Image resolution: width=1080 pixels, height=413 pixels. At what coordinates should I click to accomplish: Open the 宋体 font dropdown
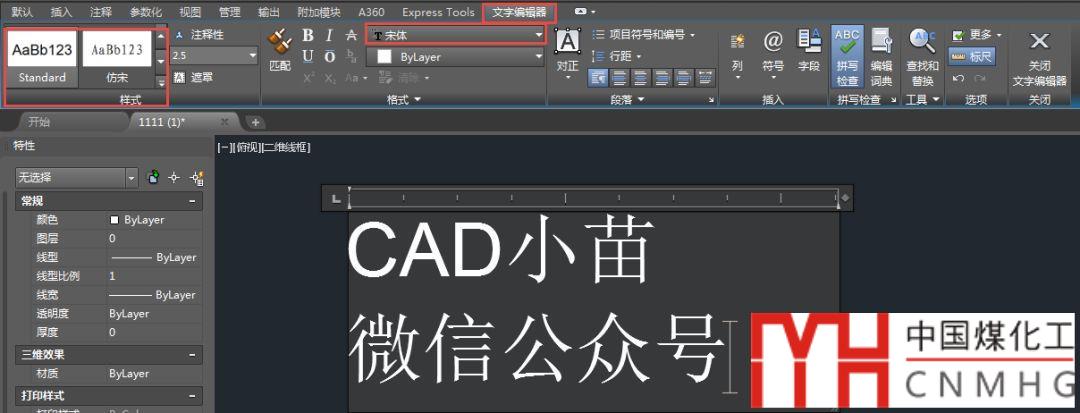456,35
